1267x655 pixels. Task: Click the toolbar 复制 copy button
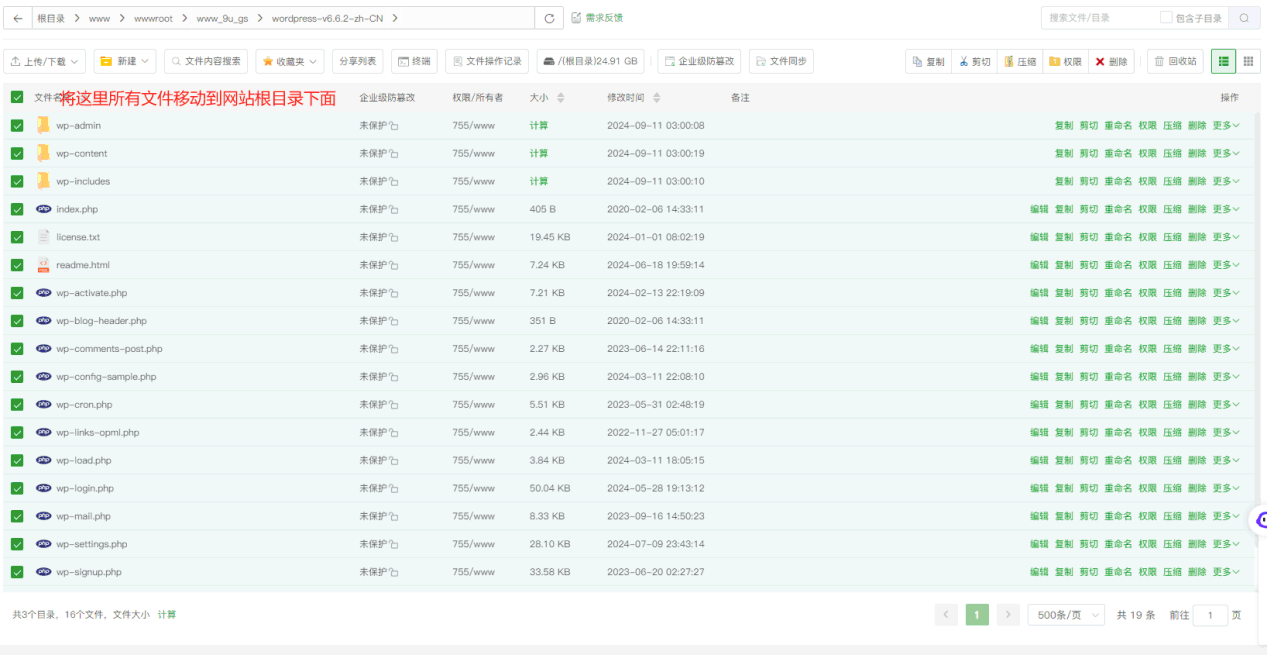coord(928,61)
